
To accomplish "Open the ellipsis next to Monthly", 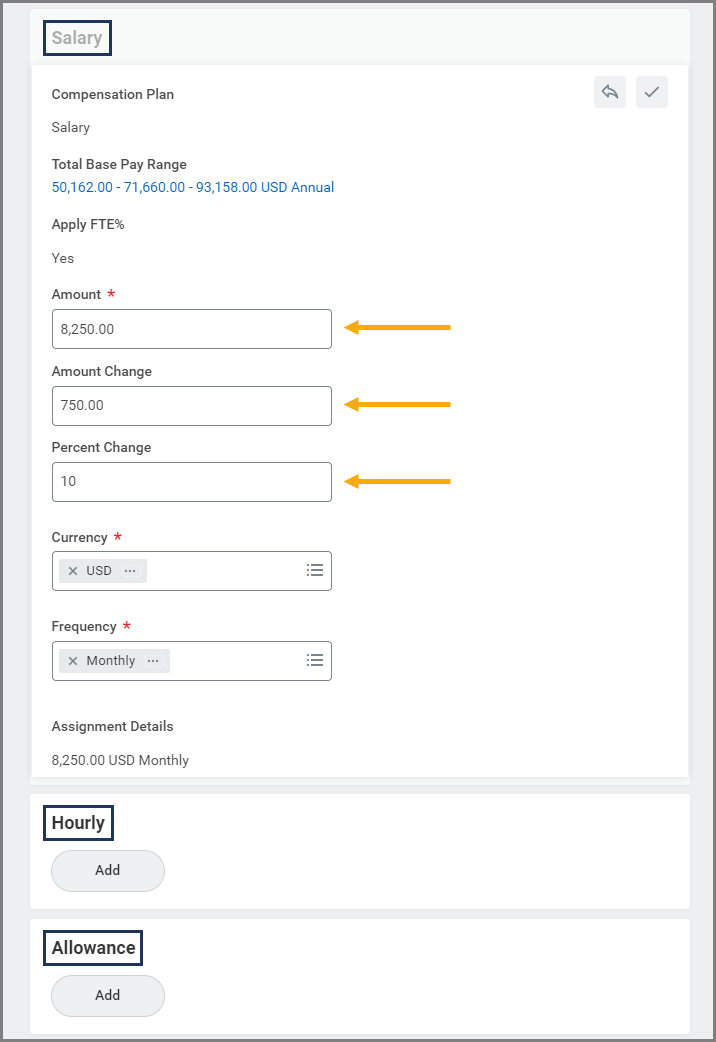I will [x=153, y=661].
